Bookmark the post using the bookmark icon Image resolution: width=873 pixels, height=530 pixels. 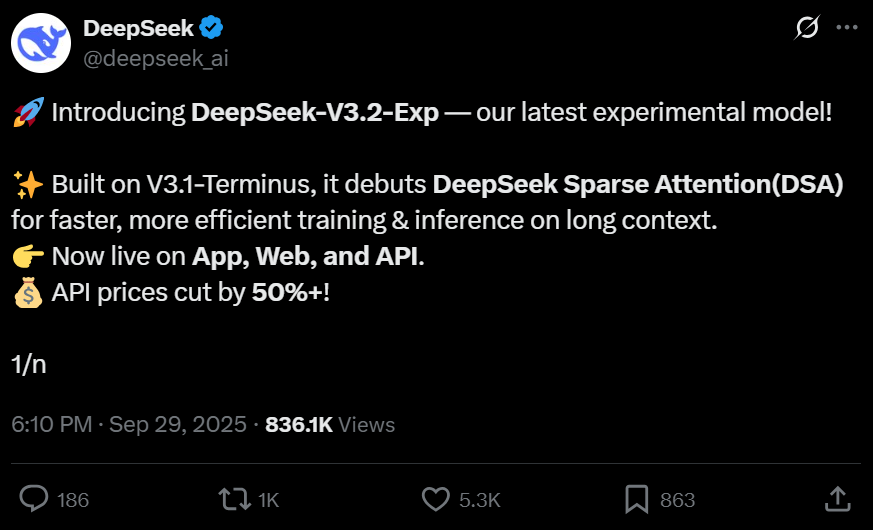click(x=636, y=498)
